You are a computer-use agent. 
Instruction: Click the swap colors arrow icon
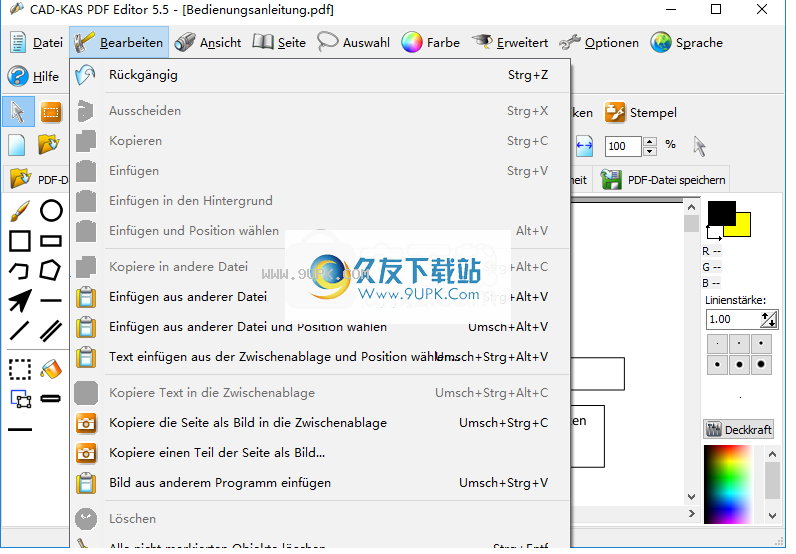713,233
